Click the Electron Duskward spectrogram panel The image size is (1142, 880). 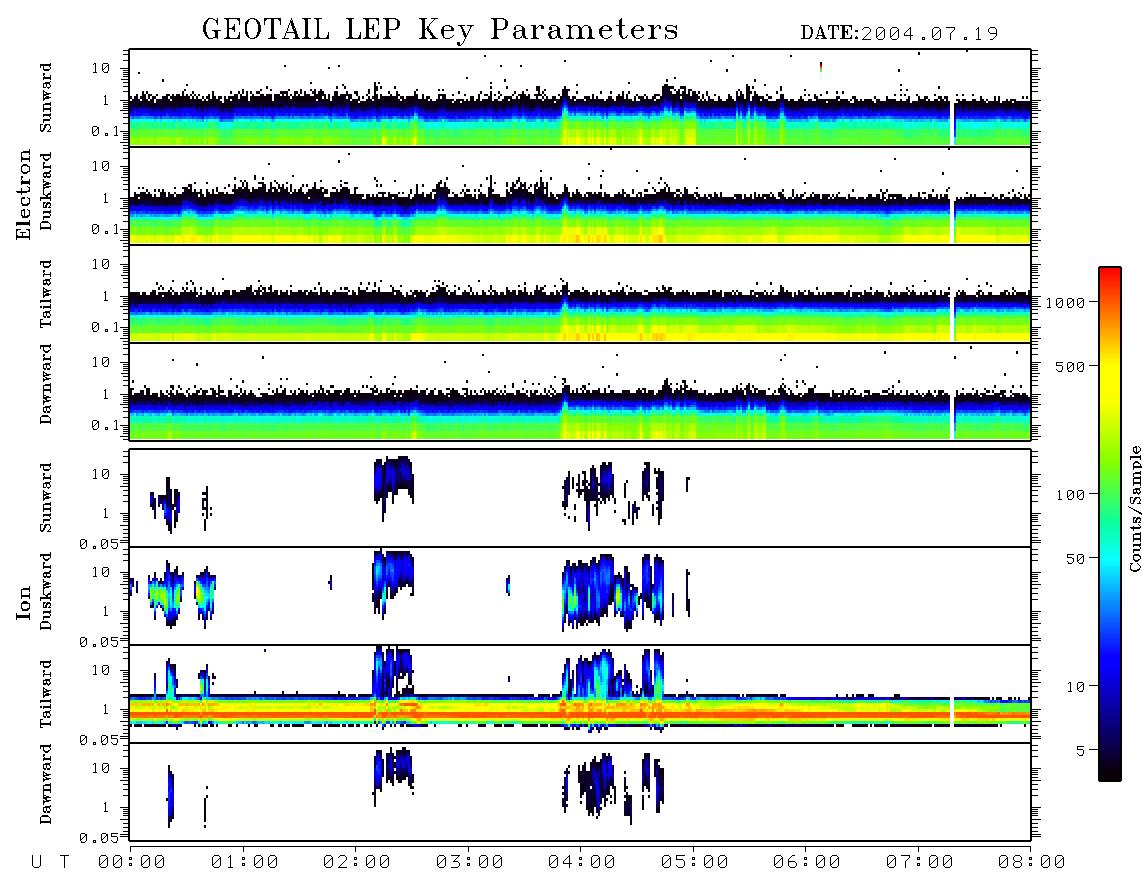pyautogui.click(x=580, y=196)
